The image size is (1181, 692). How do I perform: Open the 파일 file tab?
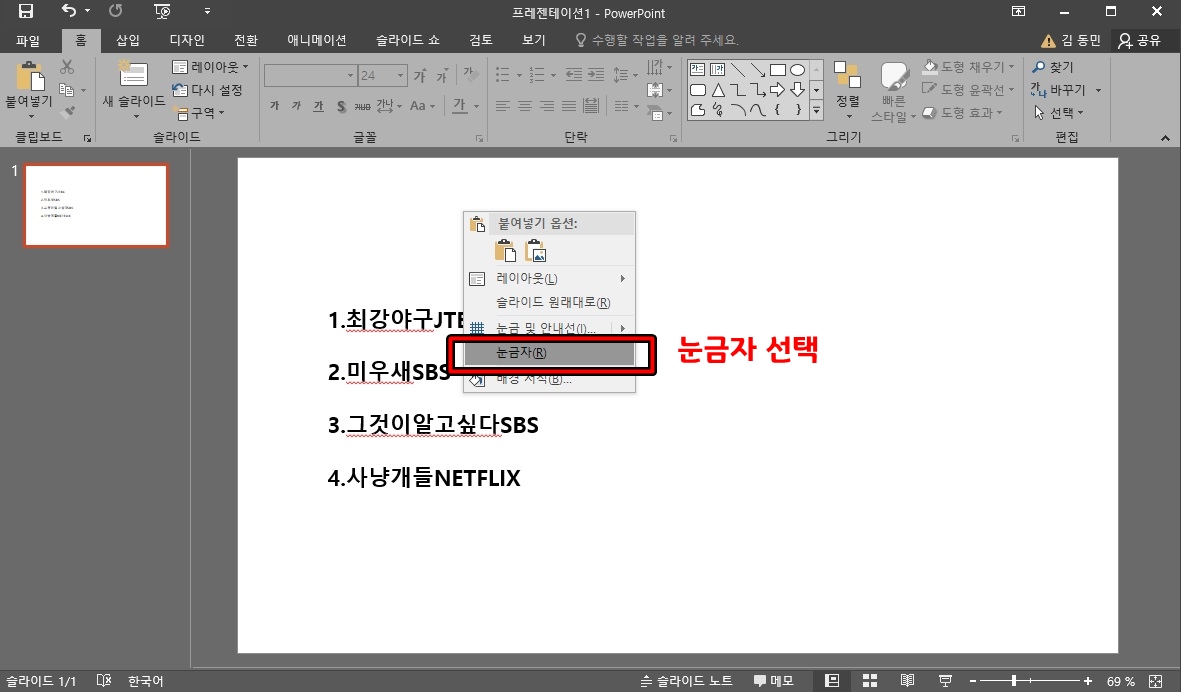coord(28,41)
